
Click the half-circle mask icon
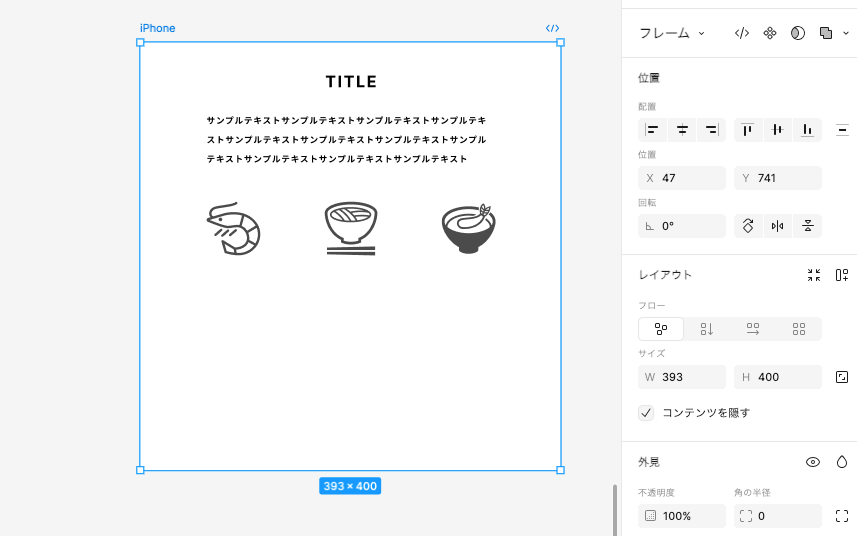pos(798,33)
